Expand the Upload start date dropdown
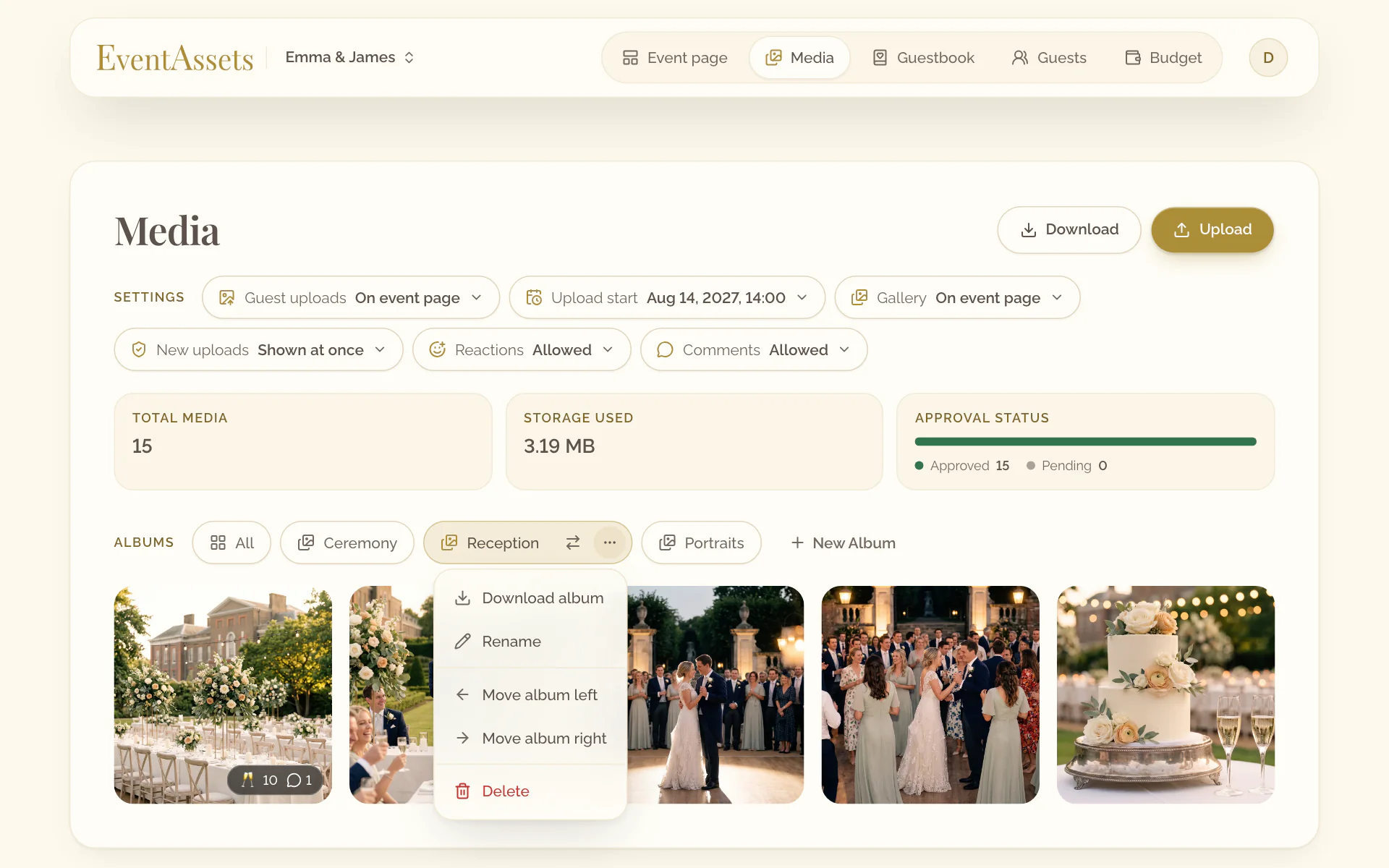The height and width of the screenshot is (868, 1389). pyautogui.click(x=667, y=297)
